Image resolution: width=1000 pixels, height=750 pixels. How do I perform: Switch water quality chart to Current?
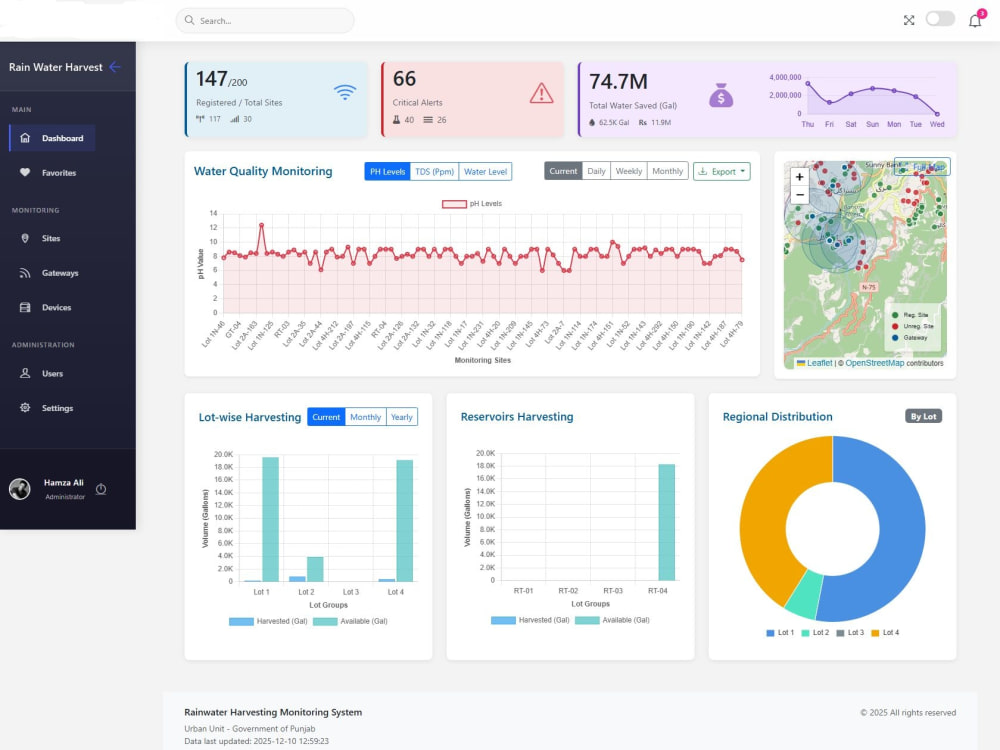[563, 171]
